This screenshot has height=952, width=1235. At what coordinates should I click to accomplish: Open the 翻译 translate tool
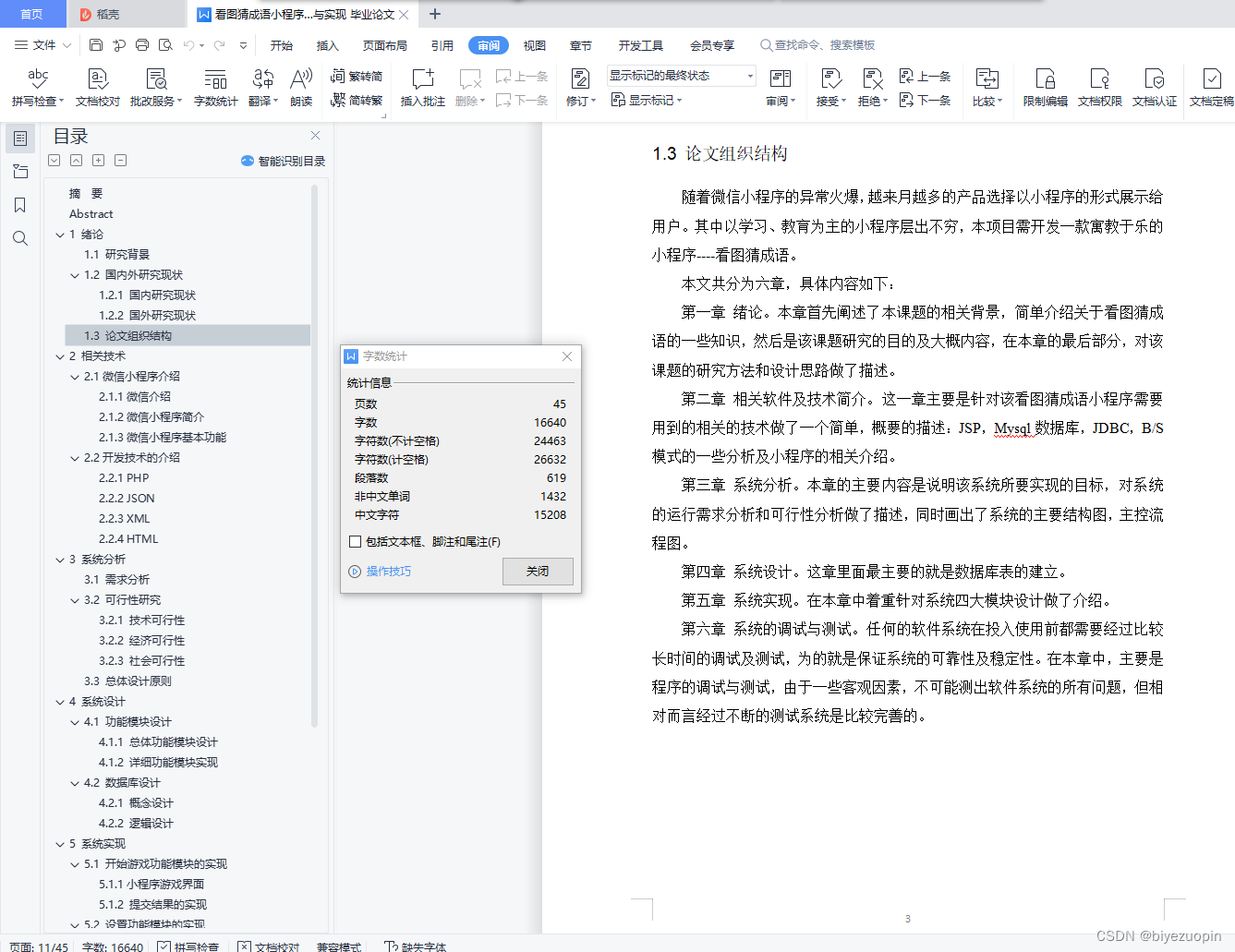(x=263, y=88)
